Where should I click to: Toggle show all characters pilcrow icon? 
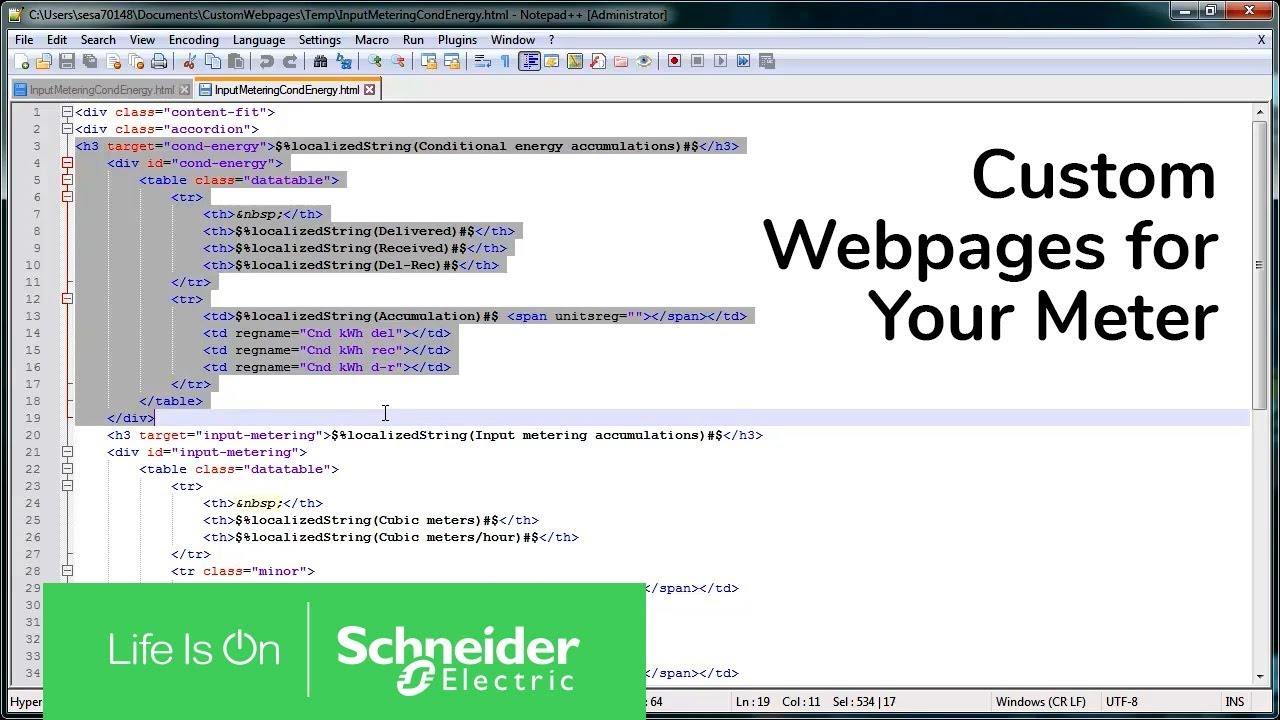click(x=505, y=61)
